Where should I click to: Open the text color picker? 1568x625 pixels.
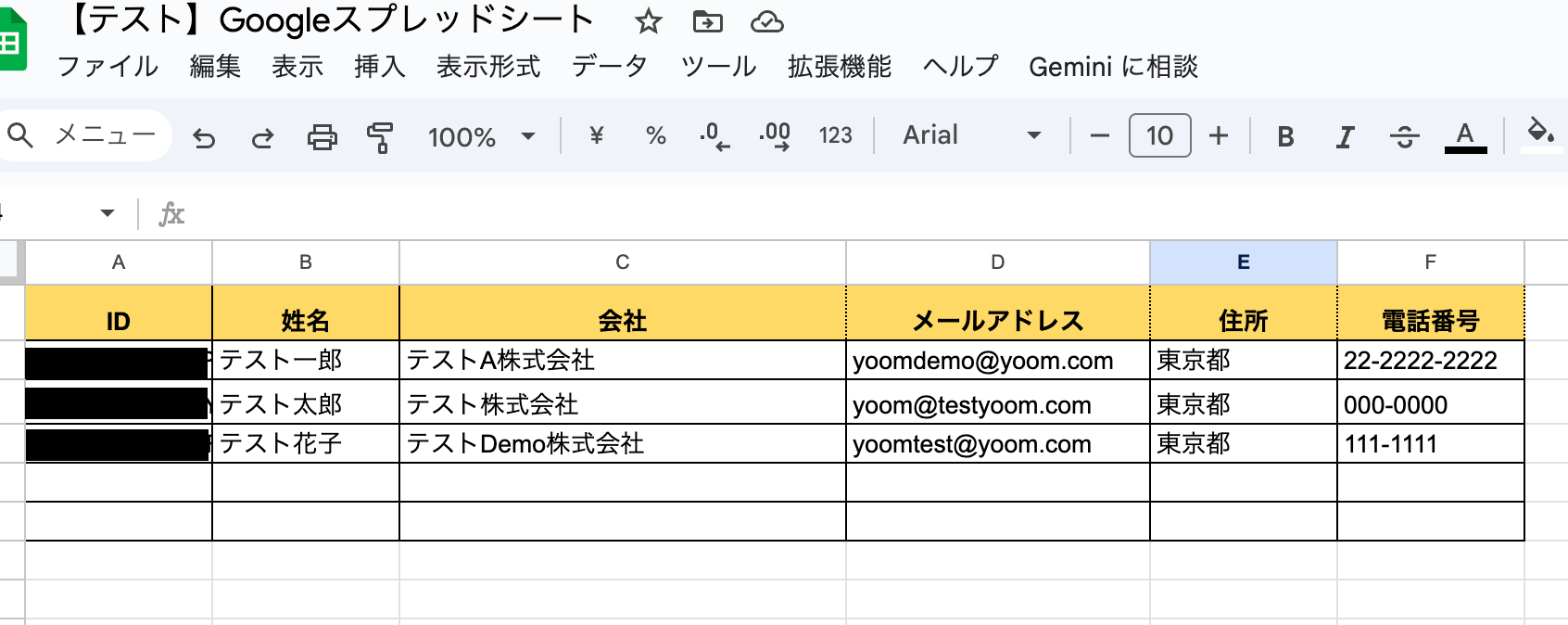click(x=1465, y=137)
